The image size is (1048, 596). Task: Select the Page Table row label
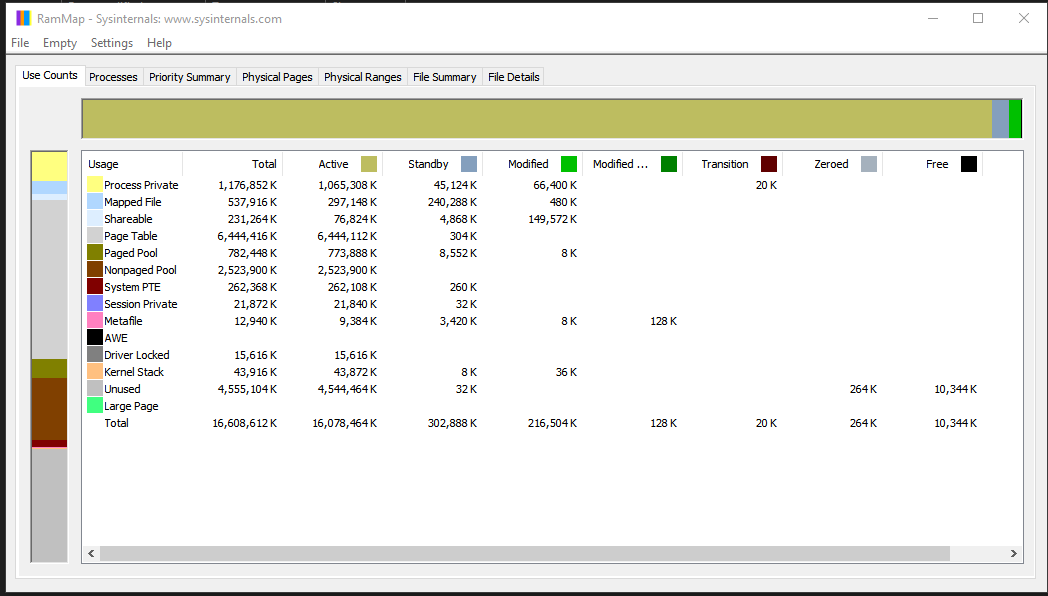tap(130, 236)
